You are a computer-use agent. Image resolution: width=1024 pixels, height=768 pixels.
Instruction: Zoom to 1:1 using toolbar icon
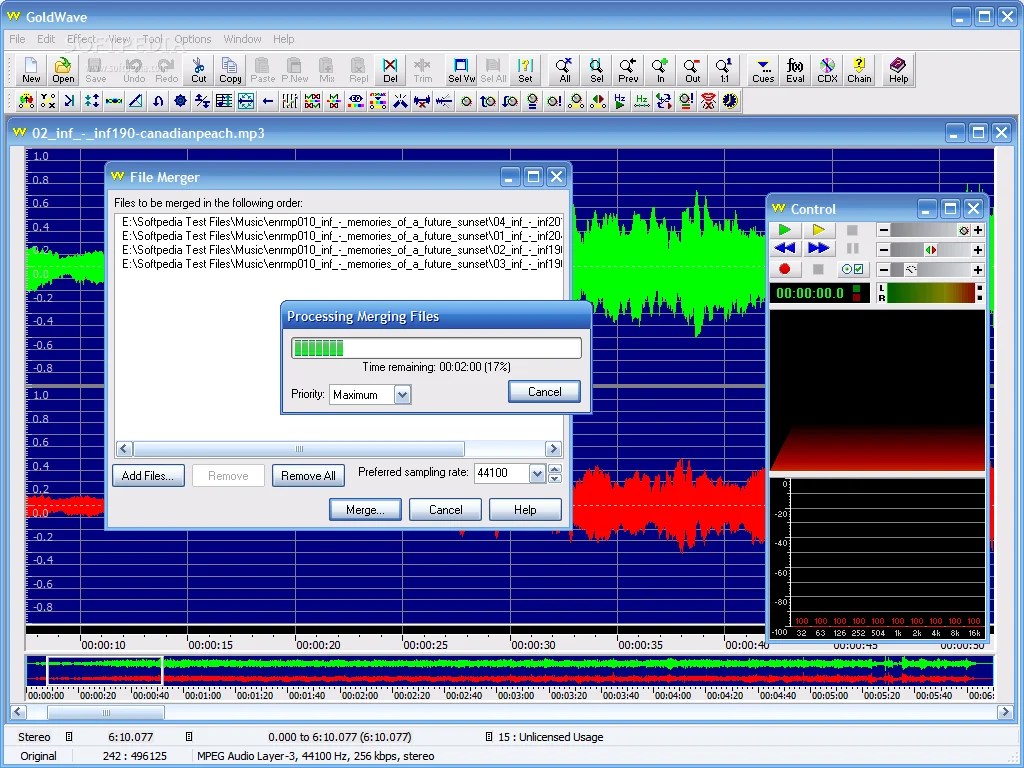pos(723,69)
